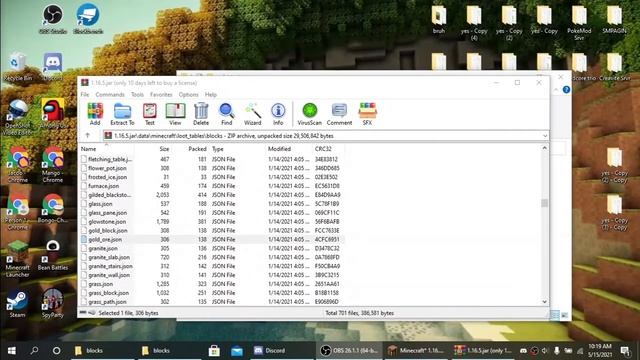640x360 pixels.
Task: Open the Bean Battles desktop icon
Action: click(x=53, y=255)
